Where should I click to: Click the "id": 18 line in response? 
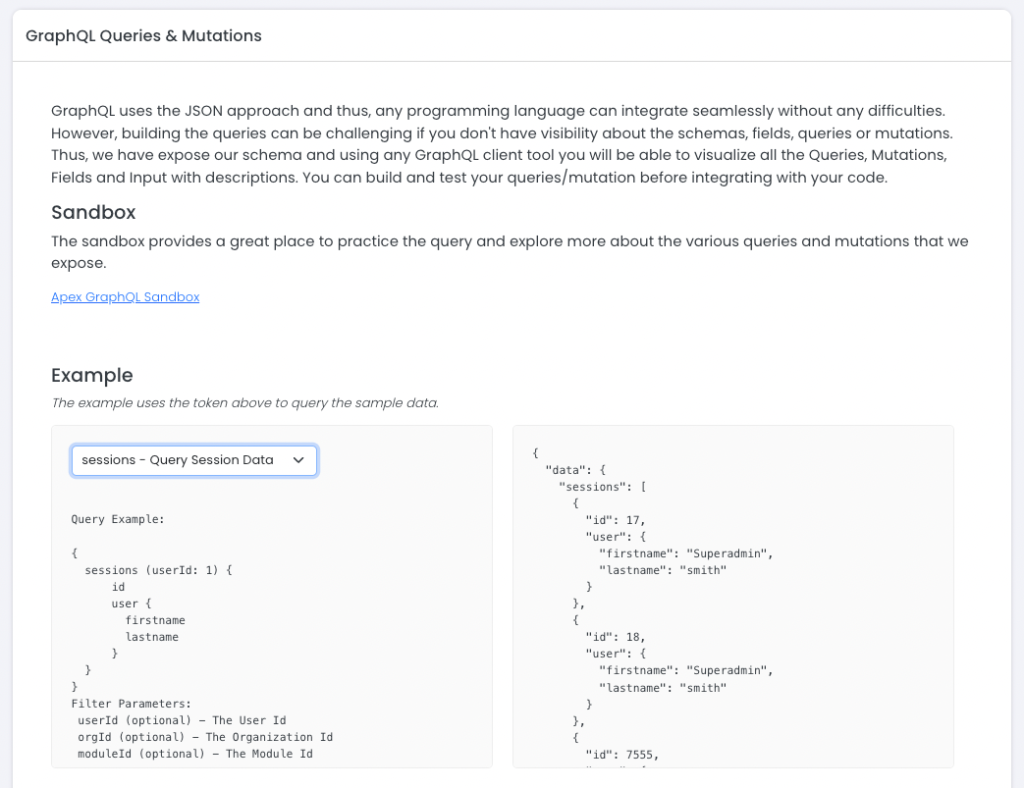(x=615, y=637)
